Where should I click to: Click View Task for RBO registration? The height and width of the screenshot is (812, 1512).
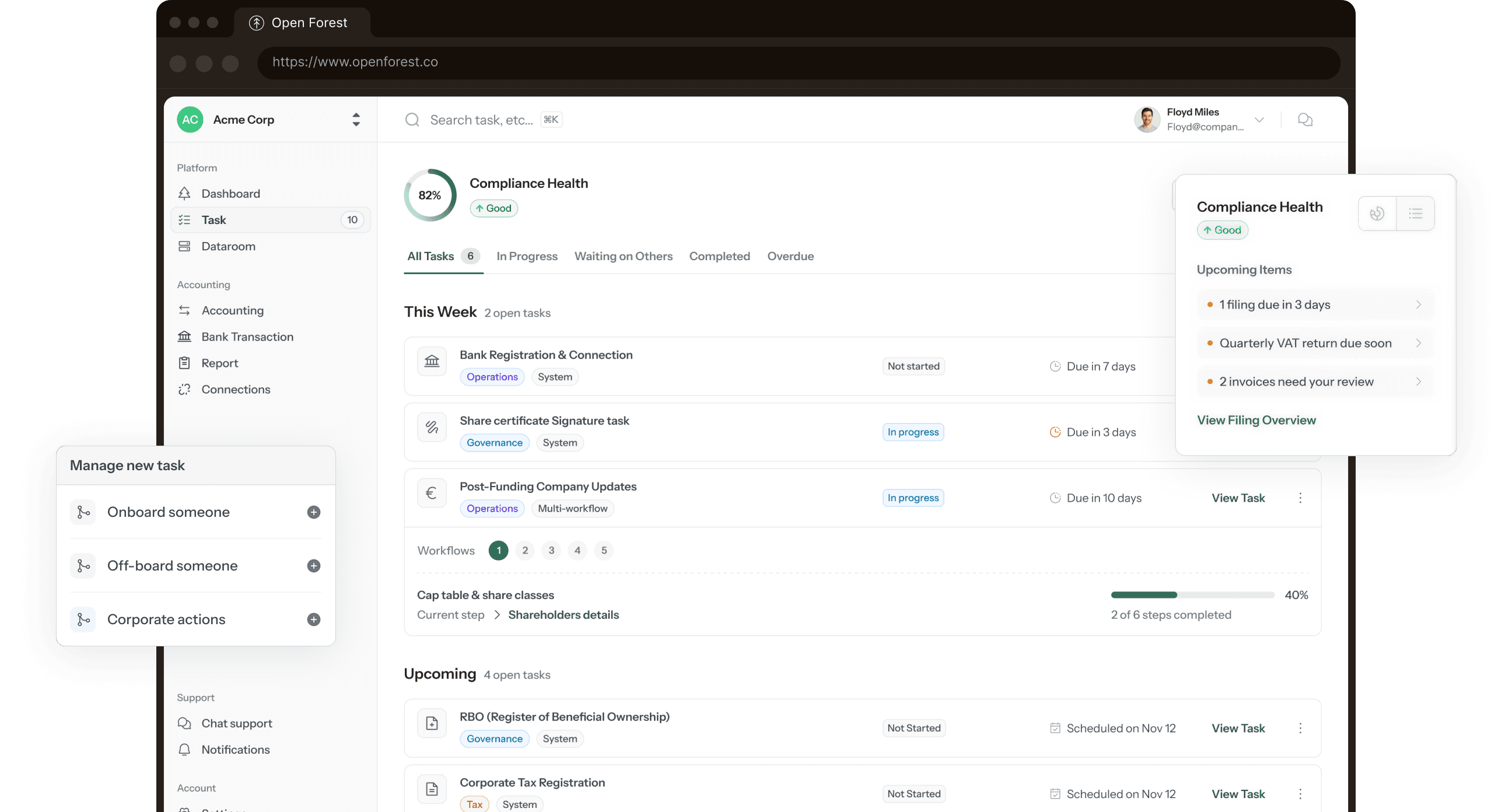point(1238,728)
